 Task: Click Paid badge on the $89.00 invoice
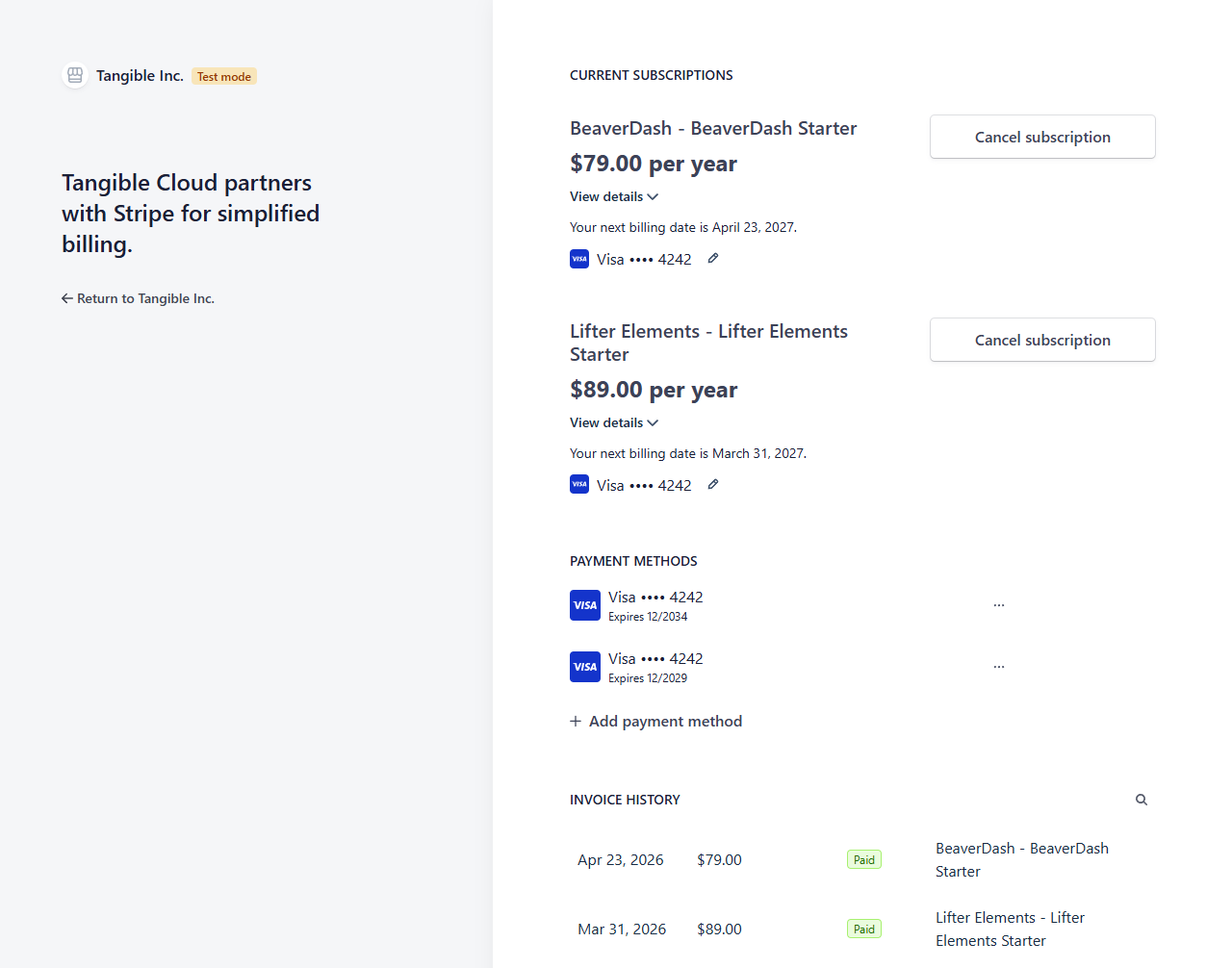(864, 929)
